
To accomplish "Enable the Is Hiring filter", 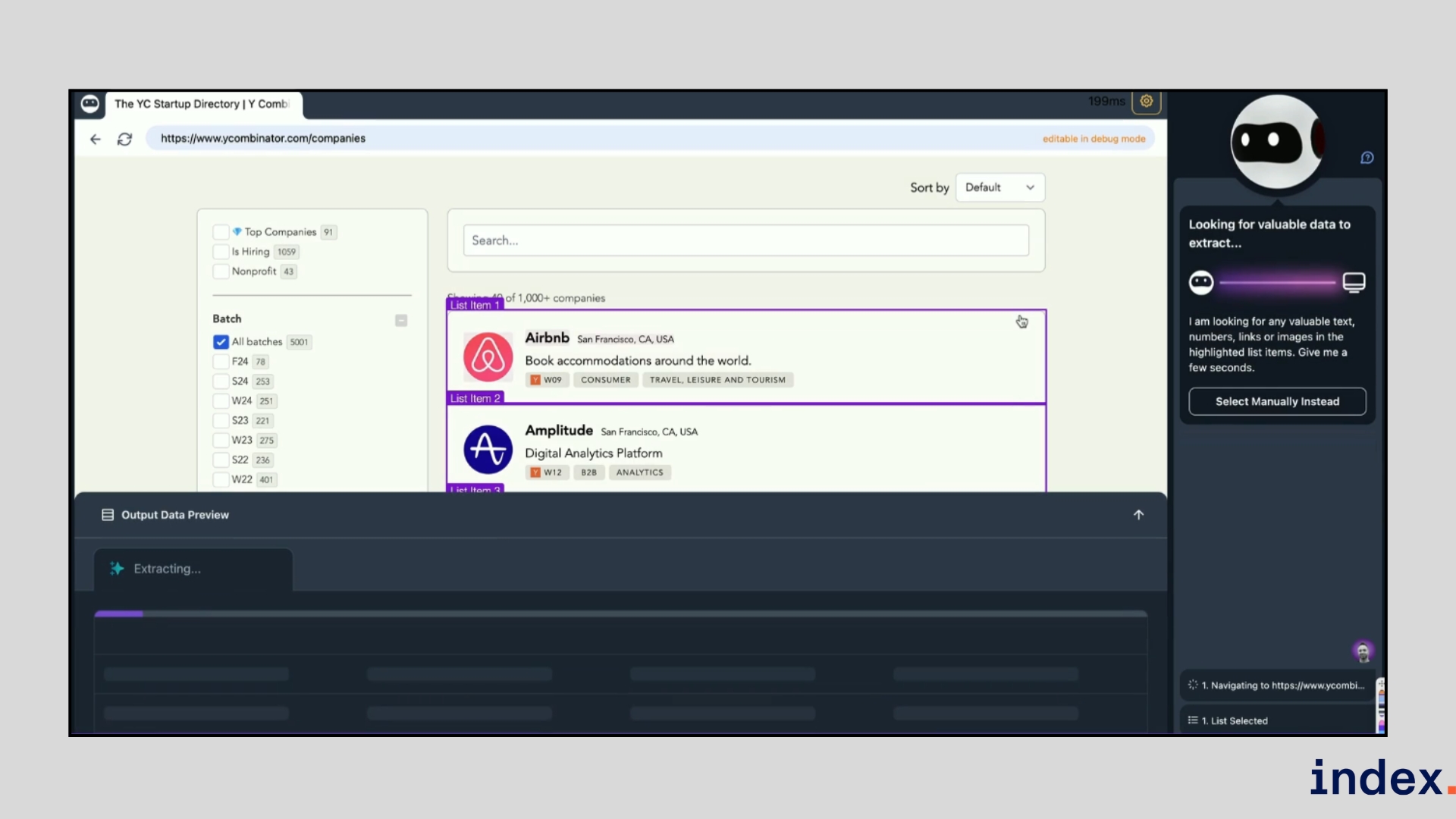I will (x=221, y=252).
